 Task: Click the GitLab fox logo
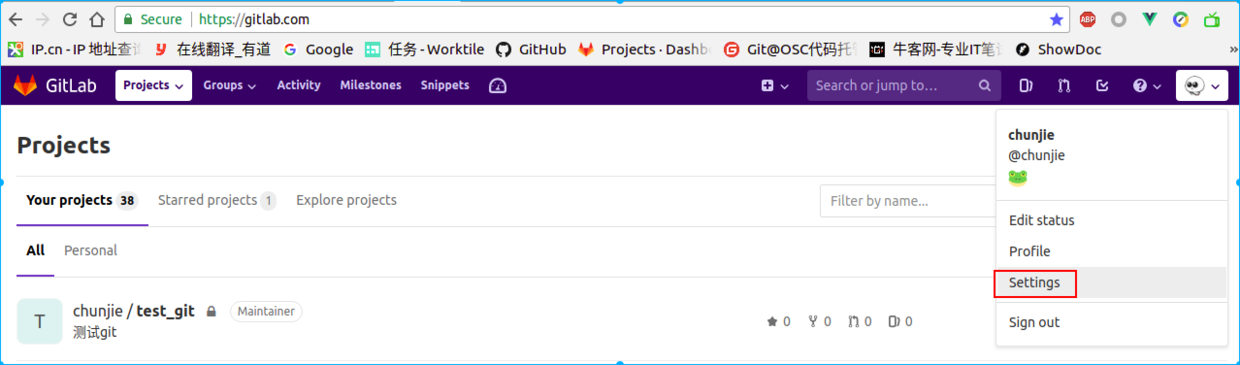(x=25, y=86)
